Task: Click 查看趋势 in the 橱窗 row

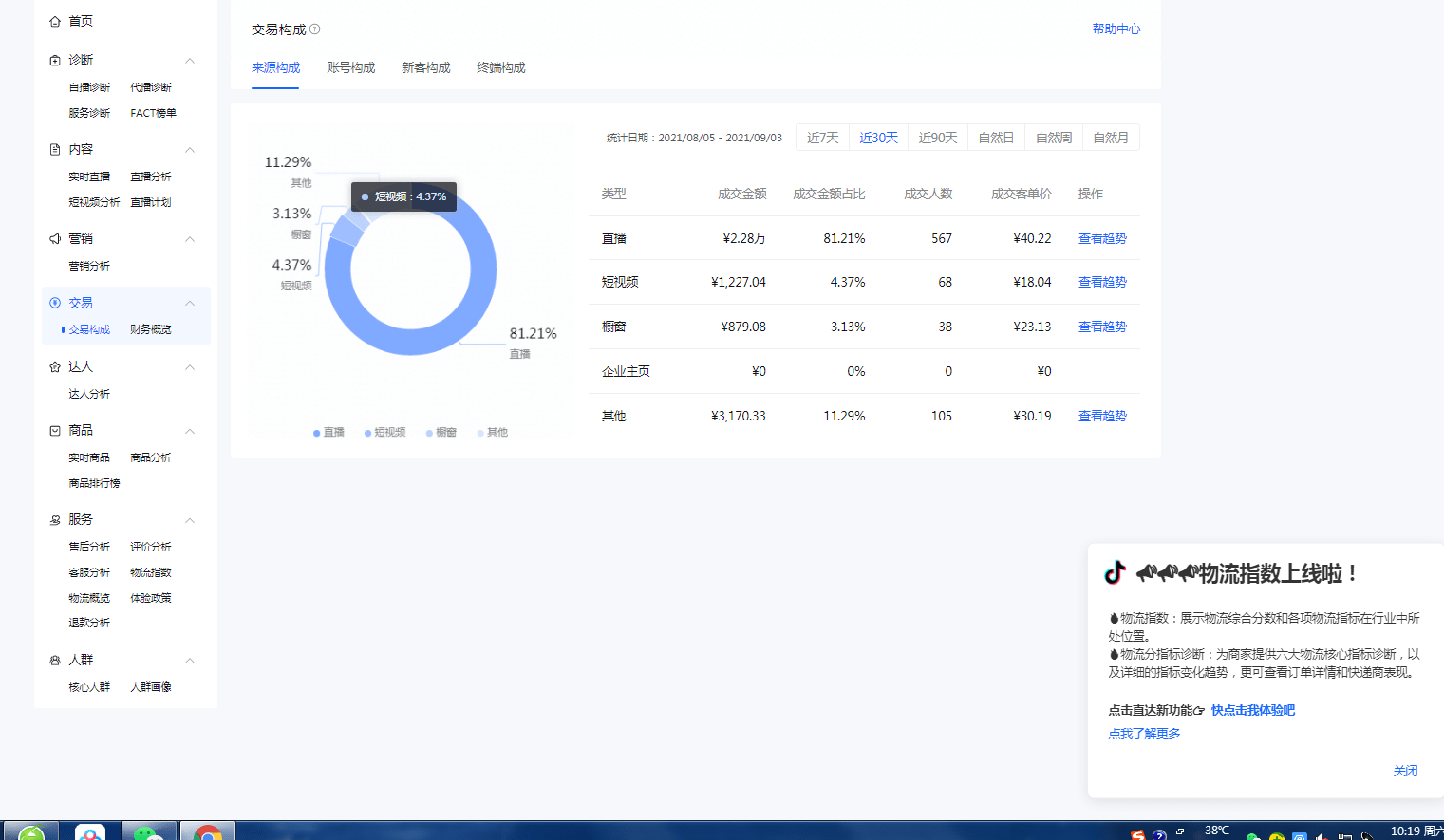Action: 1102,327
